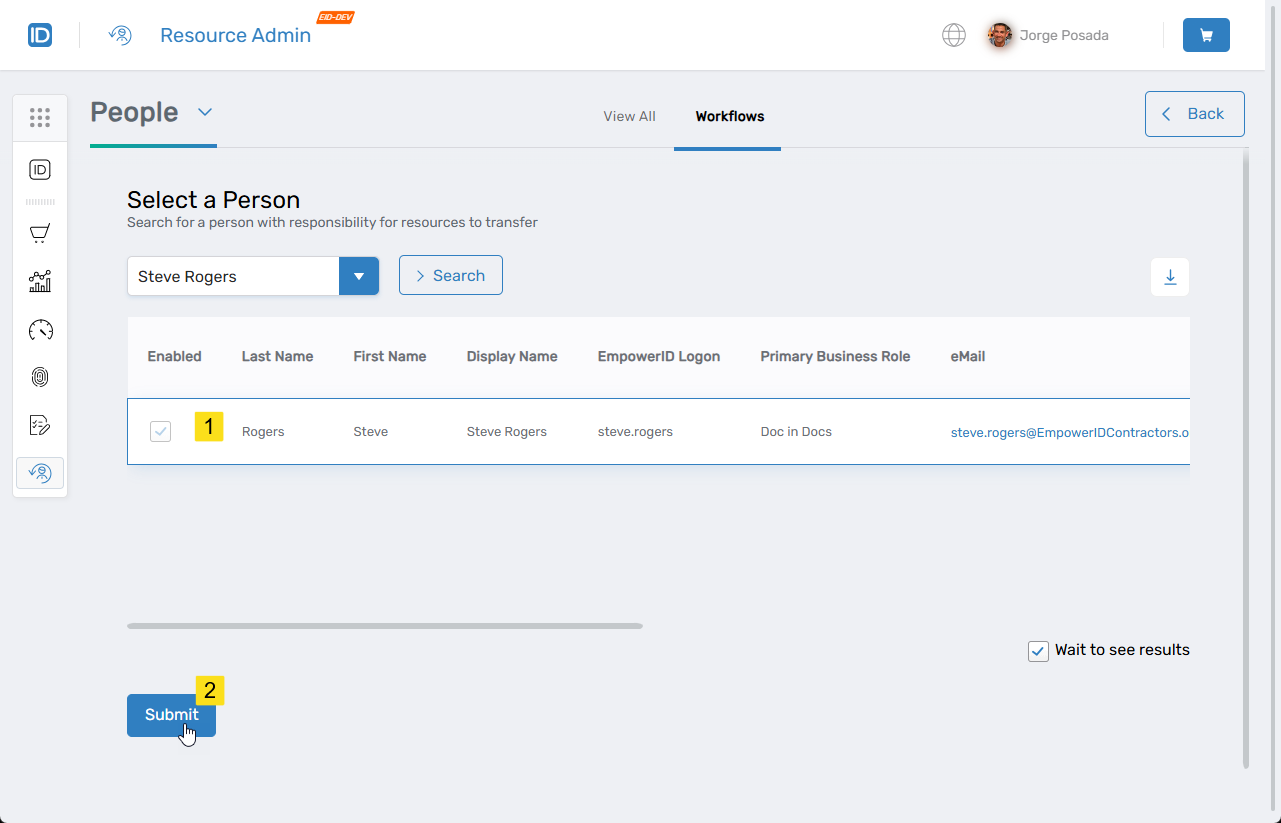Click the fingerprint sidebar icon

(x=40, y=377)
